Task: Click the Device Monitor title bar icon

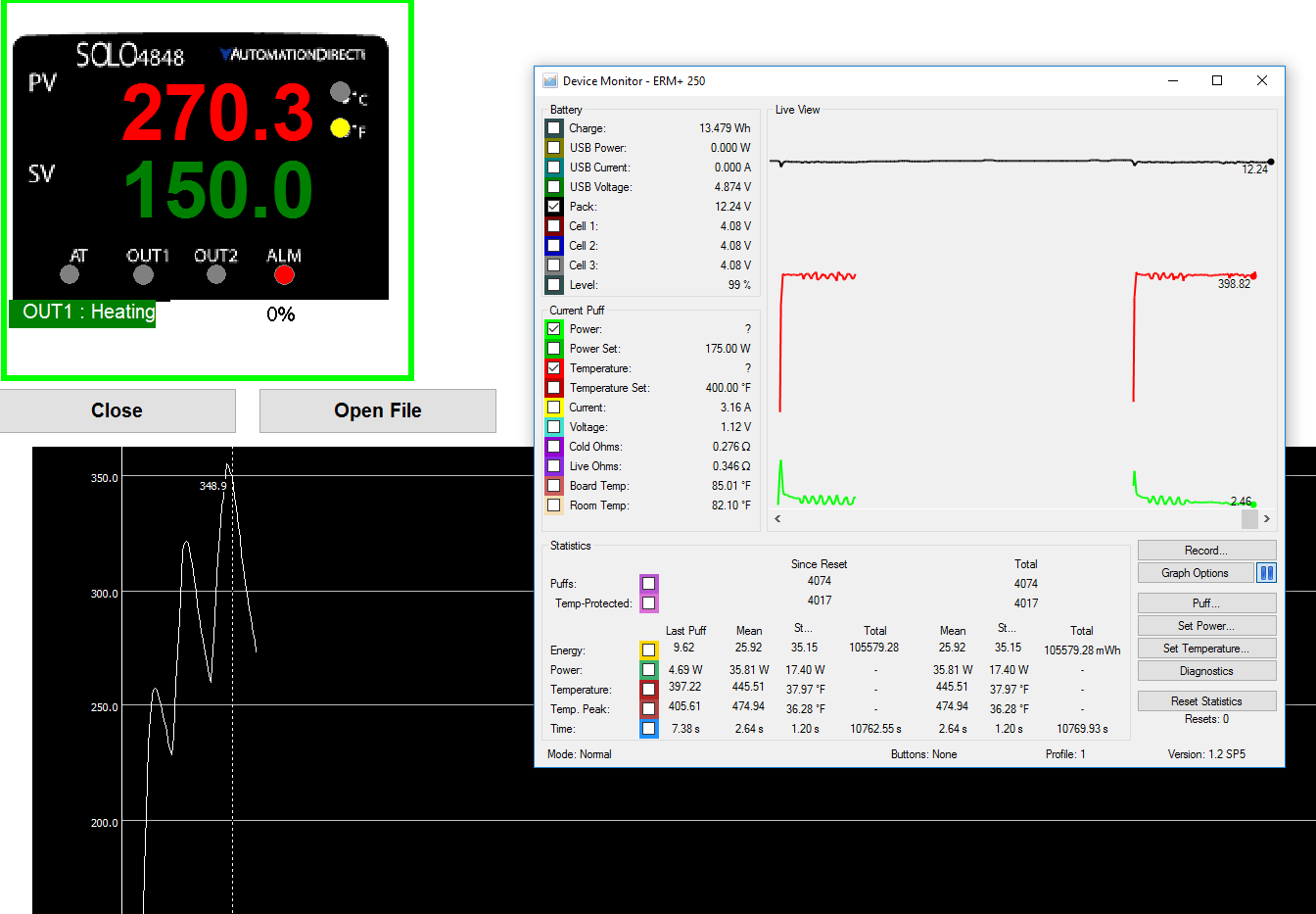Action: (x=550, y=81)
